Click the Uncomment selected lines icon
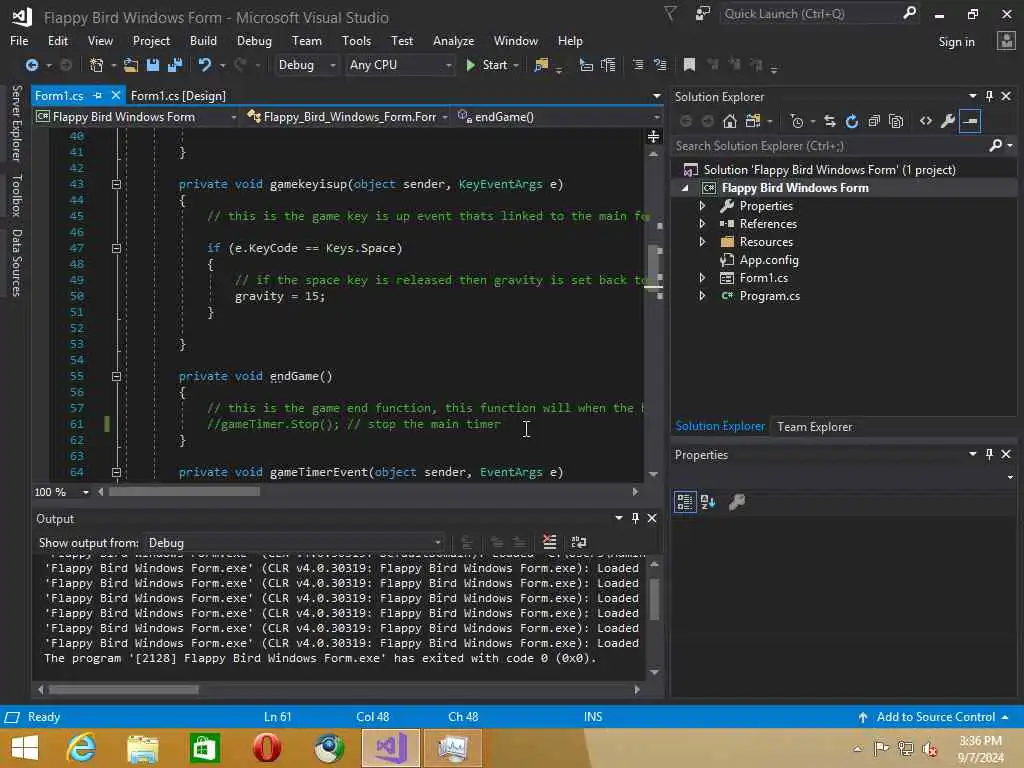Screen dimensions: 1024x768 (x=660, y=65)
